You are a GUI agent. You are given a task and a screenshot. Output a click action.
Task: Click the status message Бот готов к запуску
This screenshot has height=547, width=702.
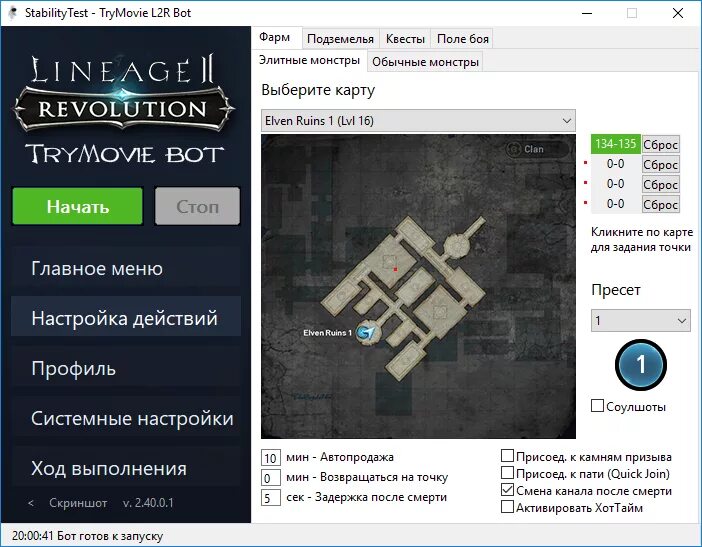(110, 536)
